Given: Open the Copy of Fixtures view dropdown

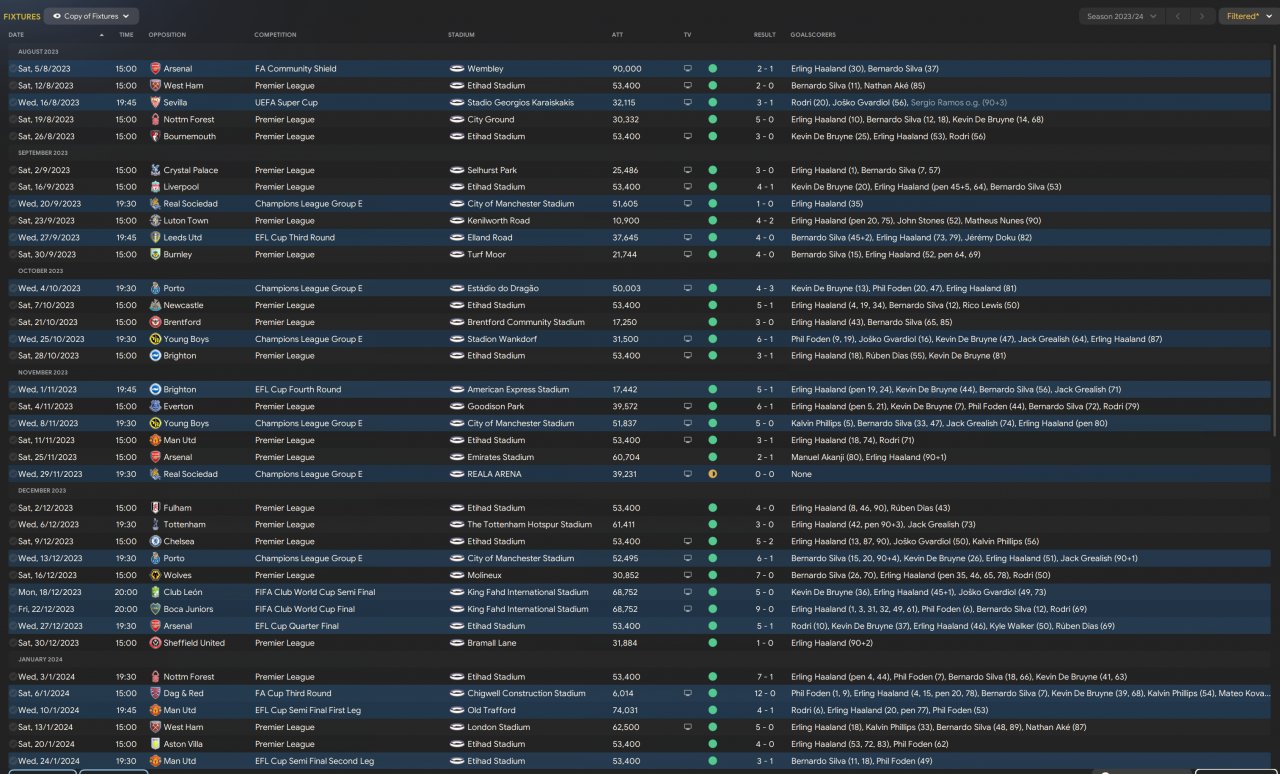Looking at the screenshot, I should (x=92, y=16).
